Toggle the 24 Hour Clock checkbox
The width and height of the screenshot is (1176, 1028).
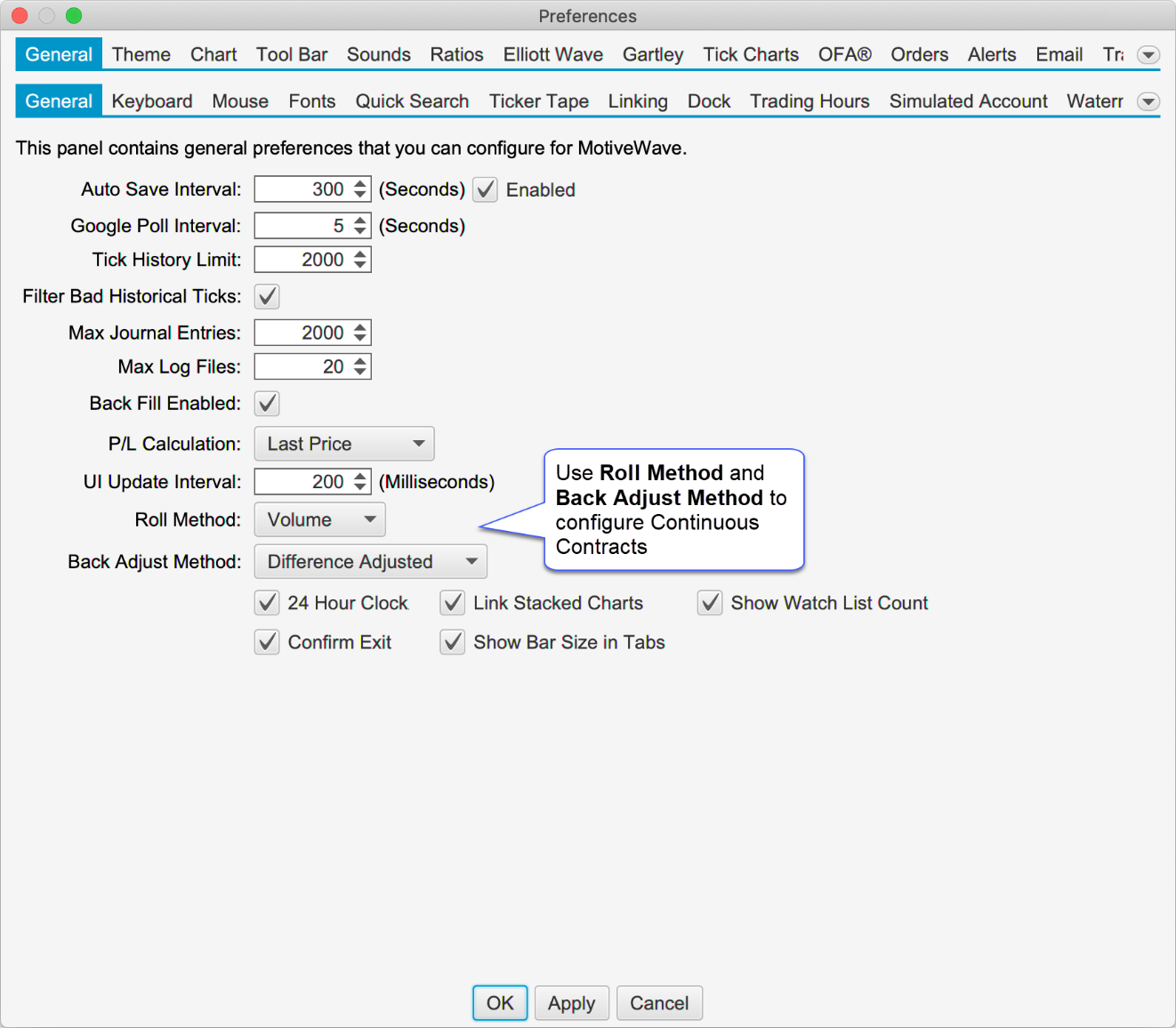267,603
